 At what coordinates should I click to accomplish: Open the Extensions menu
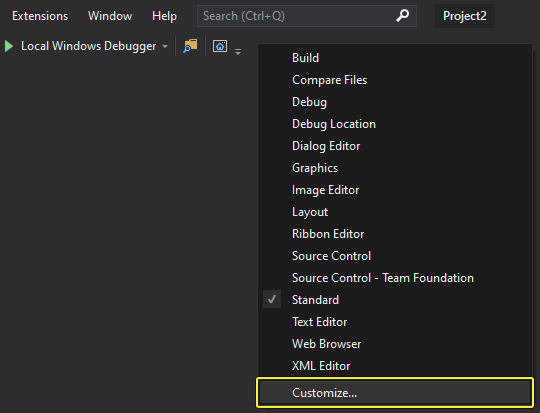point(40,16)
